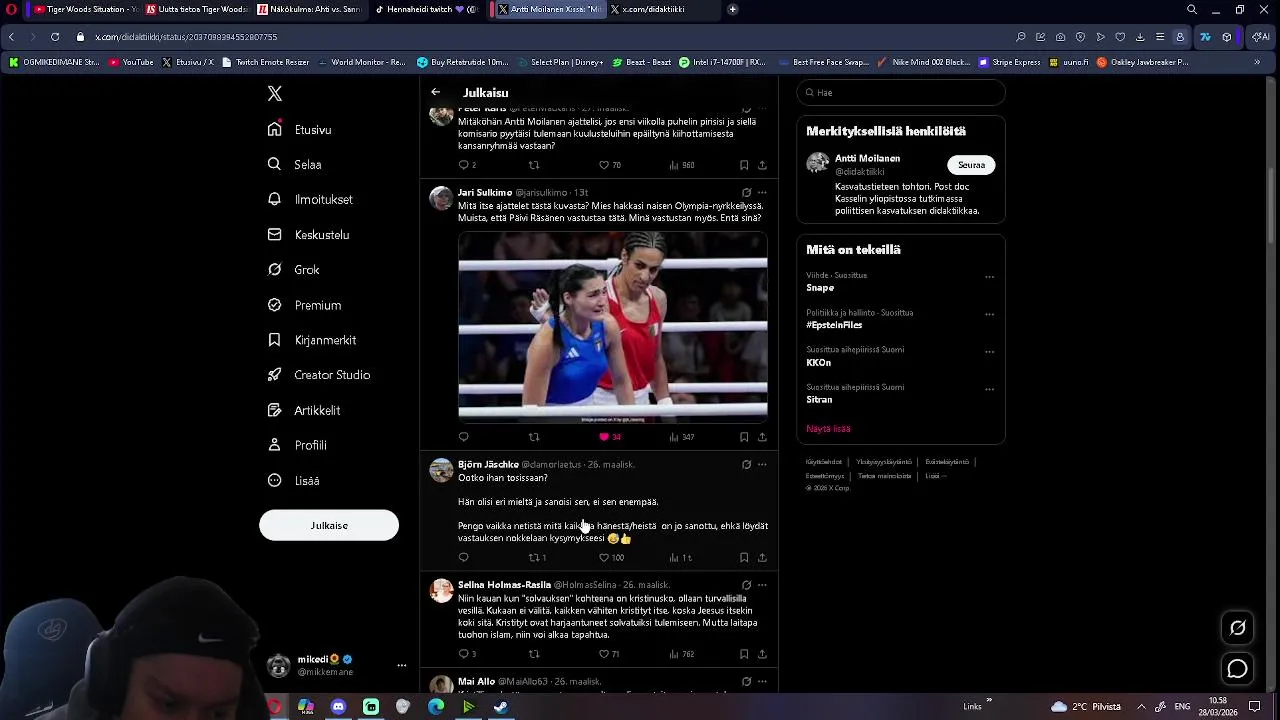
Task: Open Grok floating button at bottom right
Action: 1238,628
